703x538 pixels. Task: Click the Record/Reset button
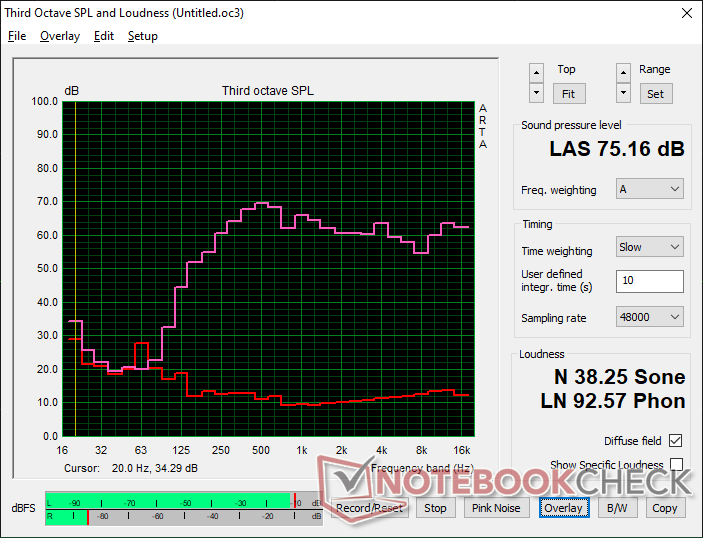(369, 508)
